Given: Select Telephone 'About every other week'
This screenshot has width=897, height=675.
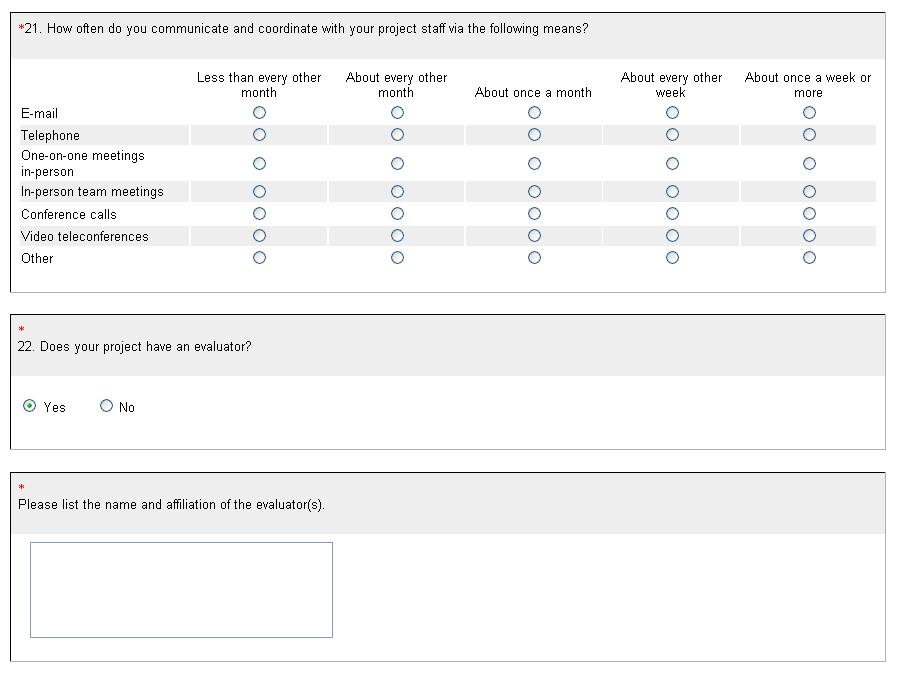Looking at the screenshot, I should tap(672, 135).
